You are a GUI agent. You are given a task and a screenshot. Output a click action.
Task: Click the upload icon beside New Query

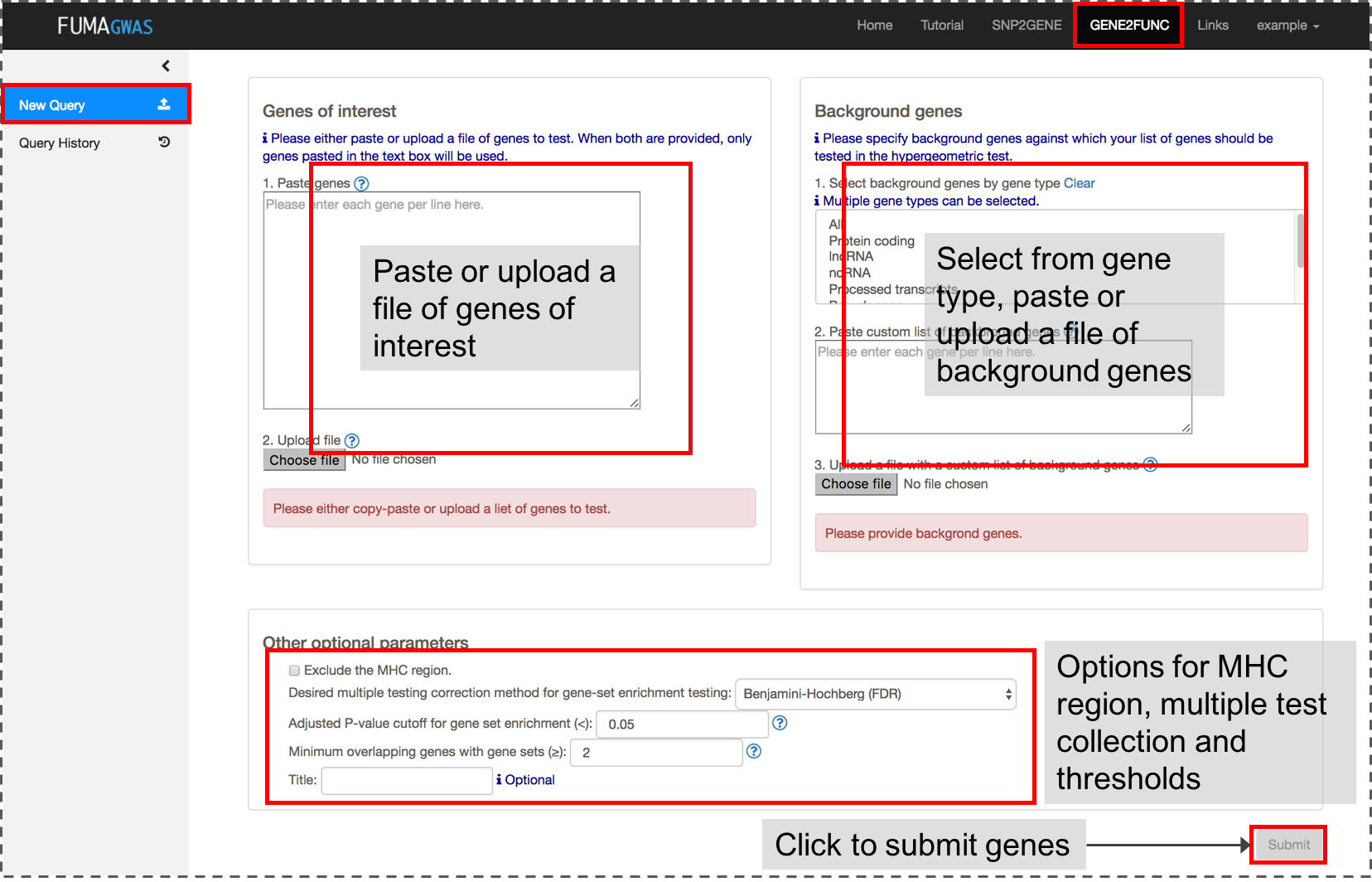164,104
